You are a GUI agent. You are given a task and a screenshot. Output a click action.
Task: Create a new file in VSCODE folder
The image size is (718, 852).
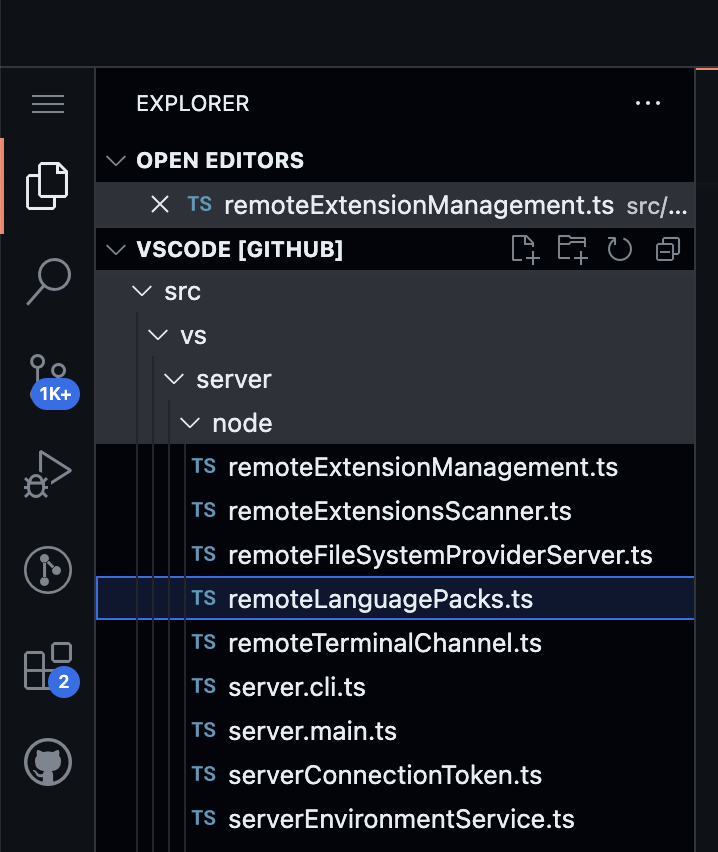pyautogui.click(x=525, y=250)
